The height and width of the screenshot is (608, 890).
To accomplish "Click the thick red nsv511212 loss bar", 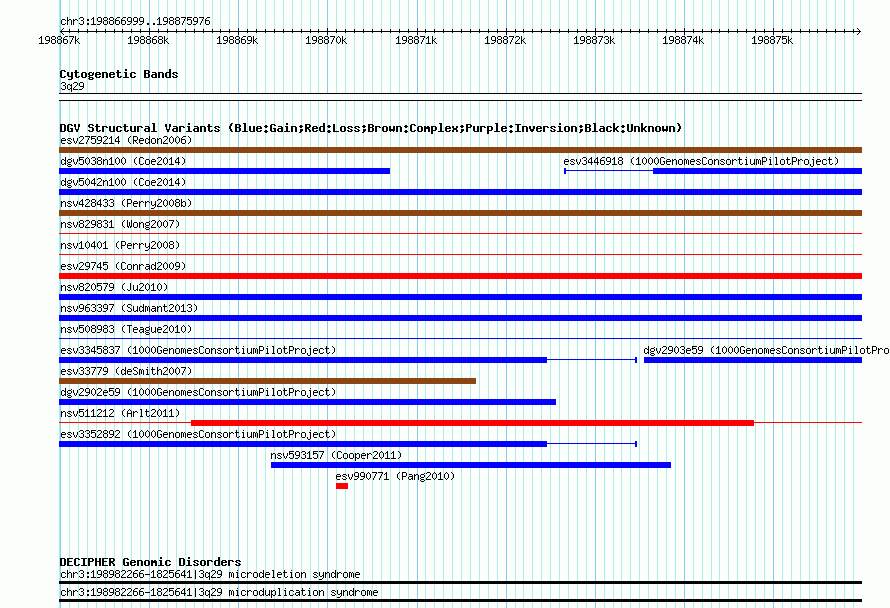I will (x=473, y=423).
